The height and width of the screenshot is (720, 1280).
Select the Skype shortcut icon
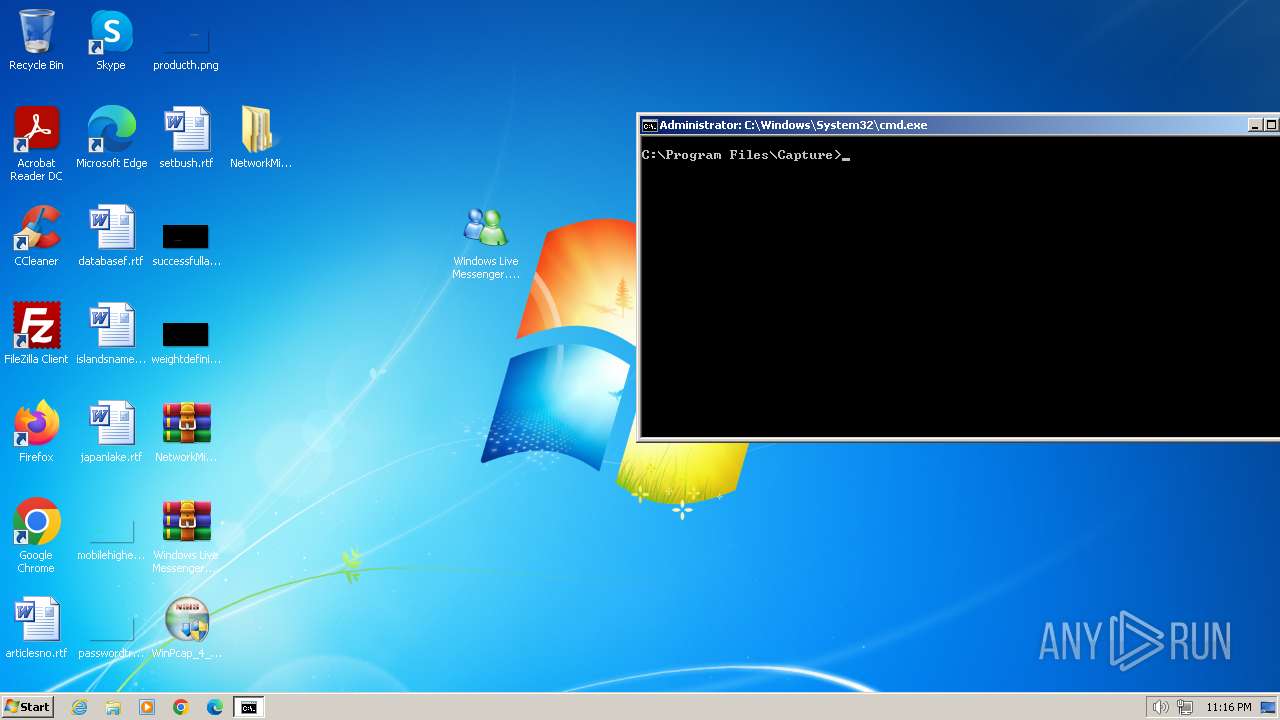[111, 40]
